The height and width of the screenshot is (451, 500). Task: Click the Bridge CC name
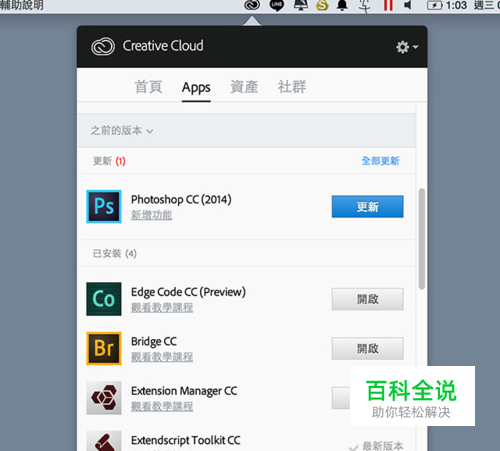[154, 341]
